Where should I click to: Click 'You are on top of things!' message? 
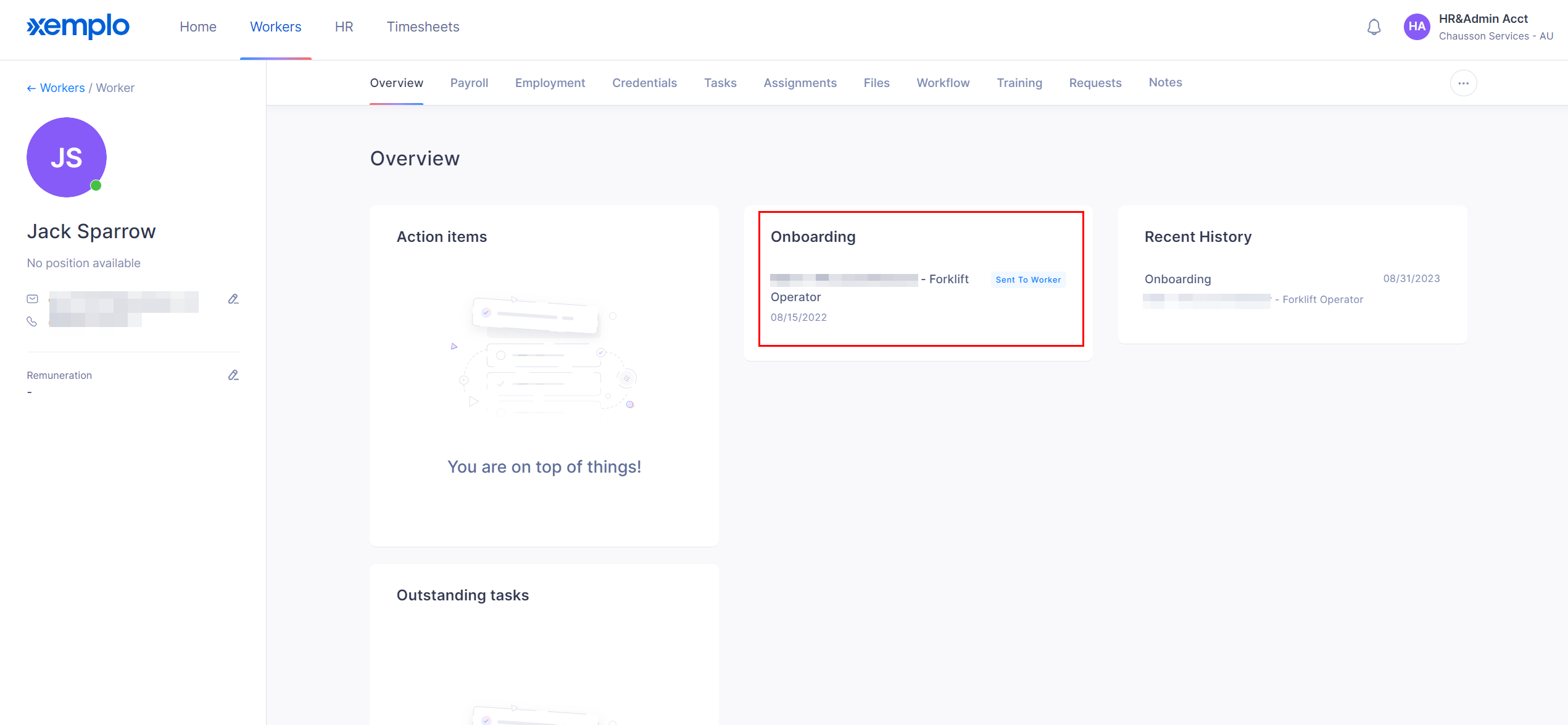(544, 467)
